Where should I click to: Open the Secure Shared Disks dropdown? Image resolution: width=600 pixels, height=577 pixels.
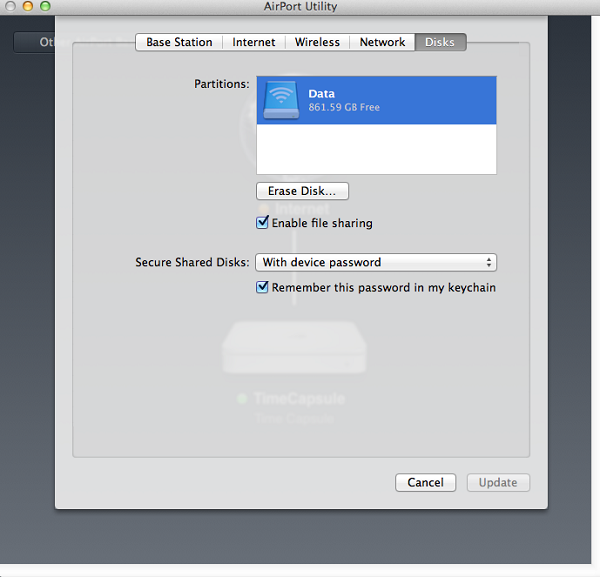(x=376, y=262)
